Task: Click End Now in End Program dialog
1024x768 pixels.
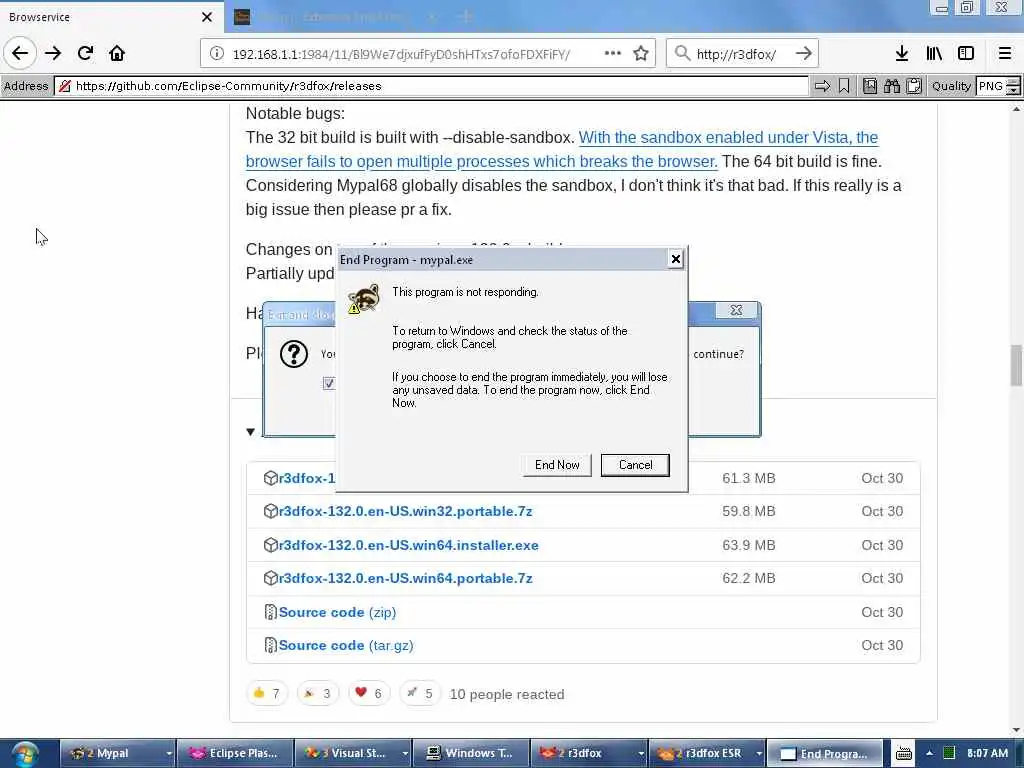Action: coord(557,465)
